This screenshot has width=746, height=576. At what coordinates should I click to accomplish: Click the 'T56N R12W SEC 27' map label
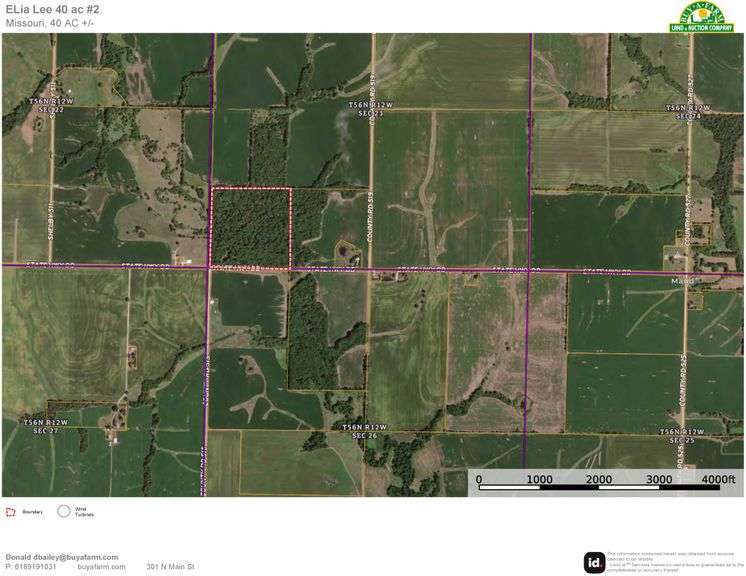[x=46, y=426]
